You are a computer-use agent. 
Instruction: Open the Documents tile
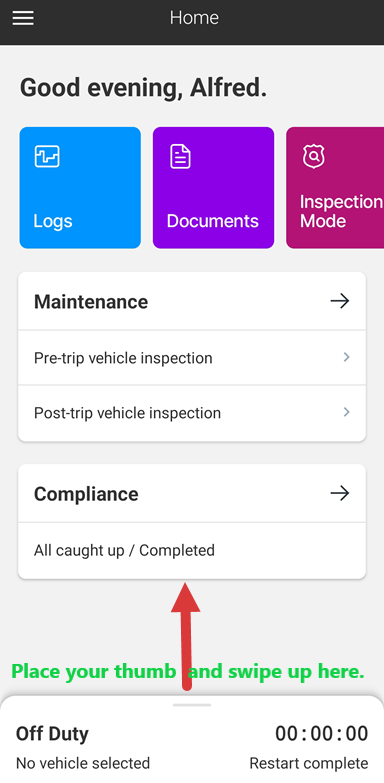tap(213, 187)
